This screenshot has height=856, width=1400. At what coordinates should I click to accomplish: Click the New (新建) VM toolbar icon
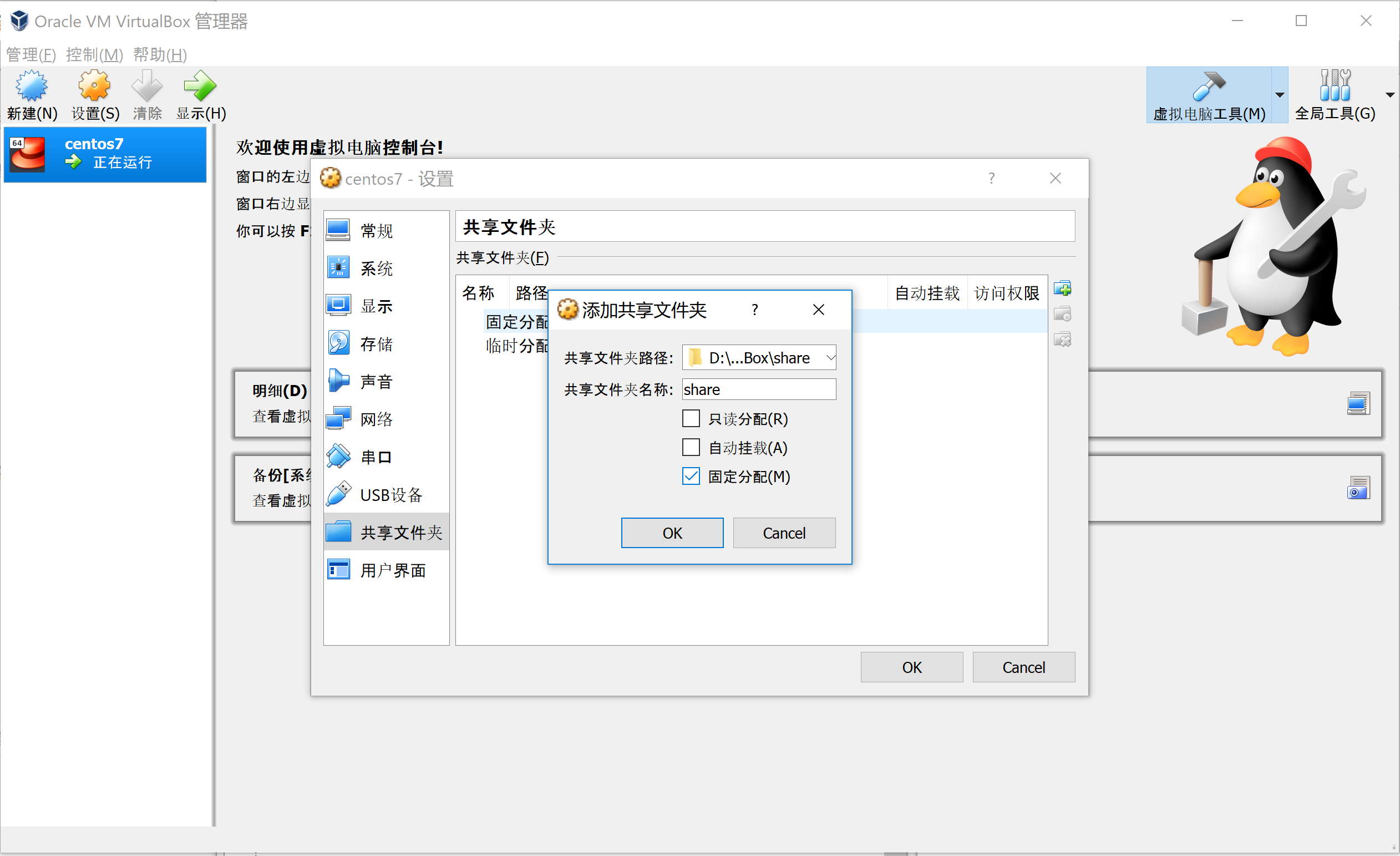pos(32,87)
